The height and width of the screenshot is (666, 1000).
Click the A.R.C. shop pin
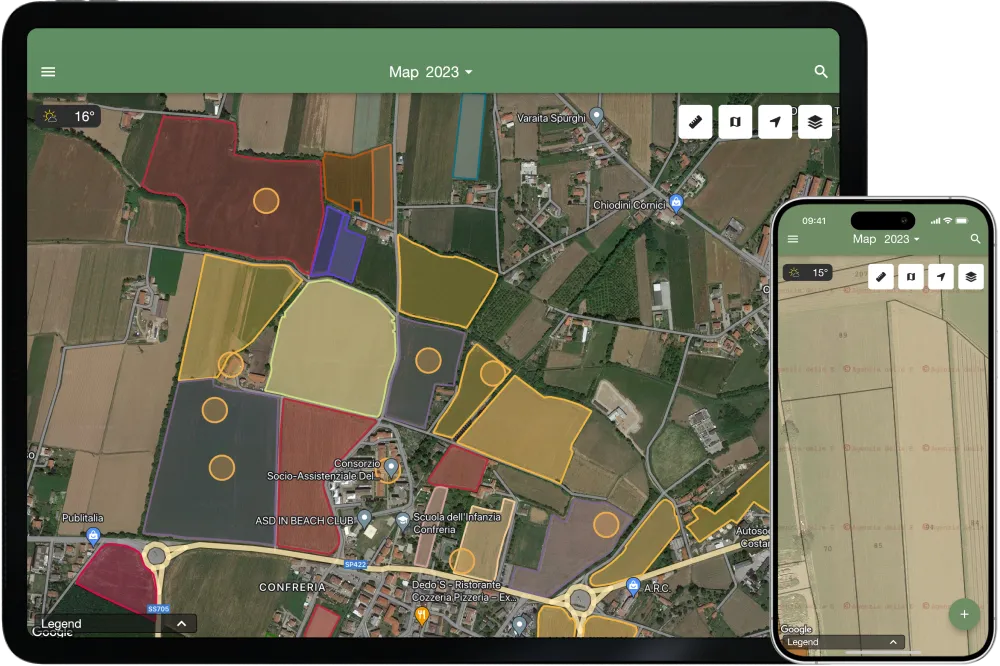click(x=633, y=586)
